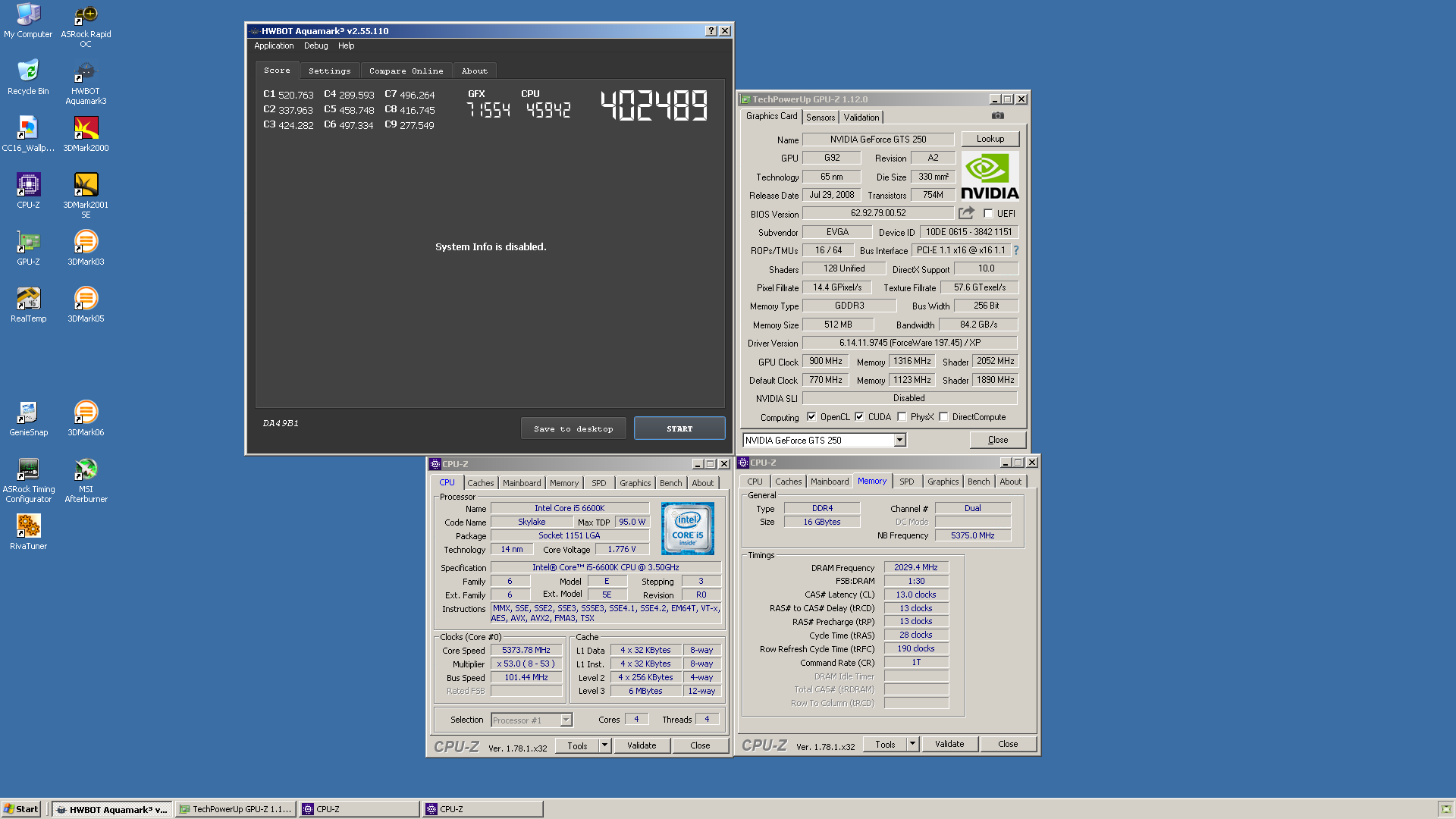Toggle the DirectCompute checkbox
Image resolution: width=1456 pixels, height=819 pixels.
pos(943,416)
